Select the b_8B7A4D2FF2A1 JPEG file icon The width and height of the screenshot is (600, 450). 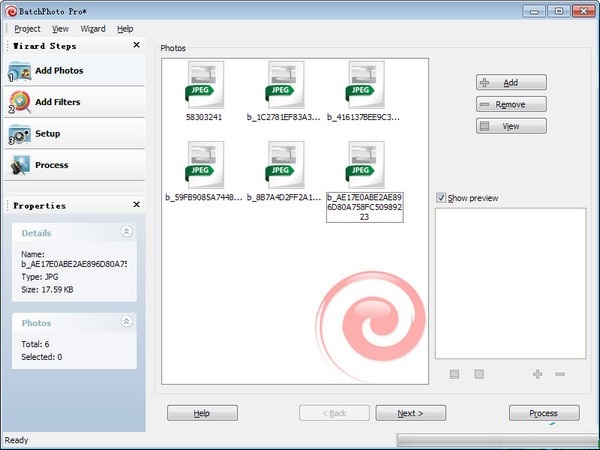click(x=285, y=165)
